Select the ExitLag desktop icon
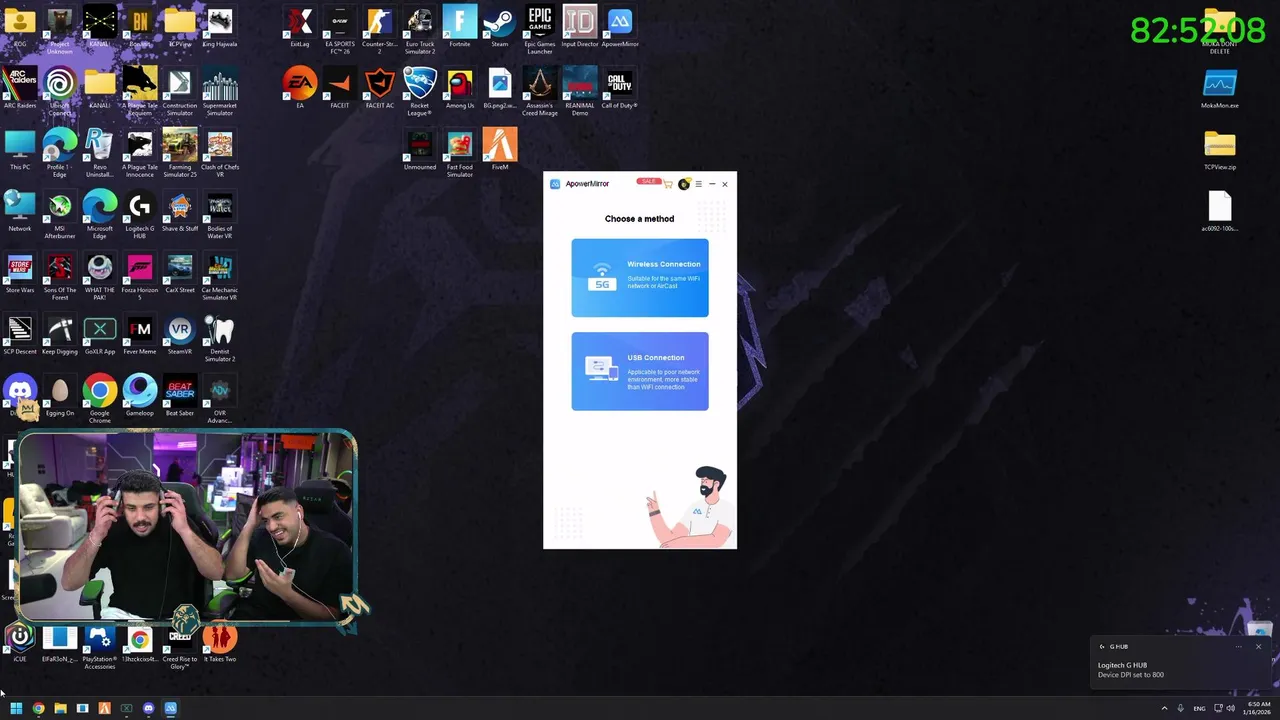 click(x=300, y=27)
